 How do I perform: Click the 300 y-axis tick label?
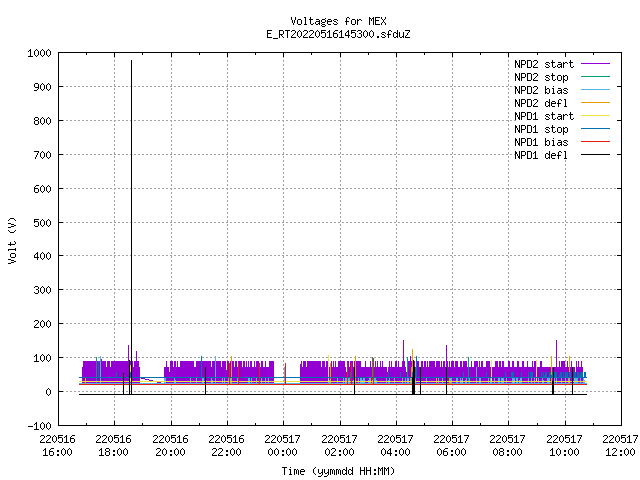42,290
